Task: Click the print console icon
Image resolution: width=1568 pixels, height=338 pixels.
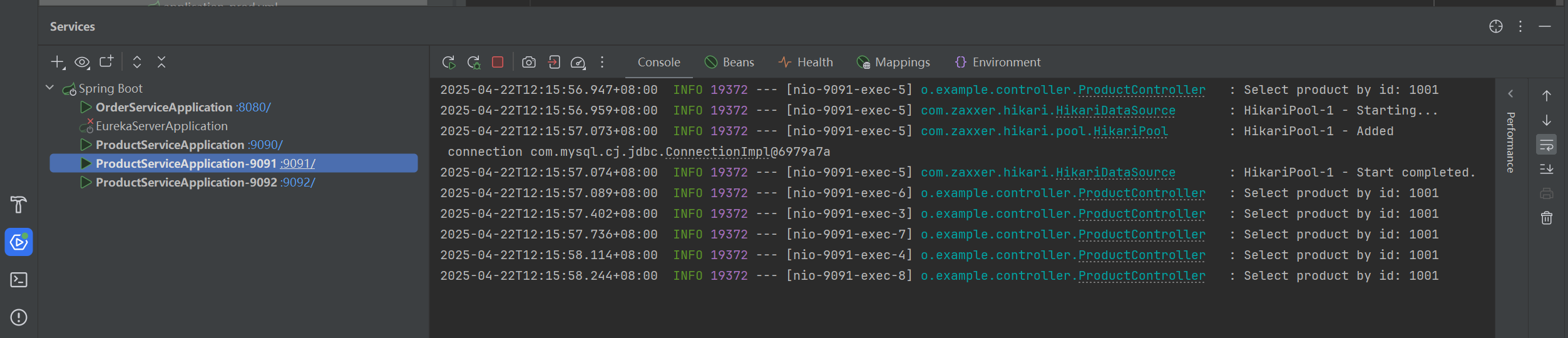Action: point(1546,193)
